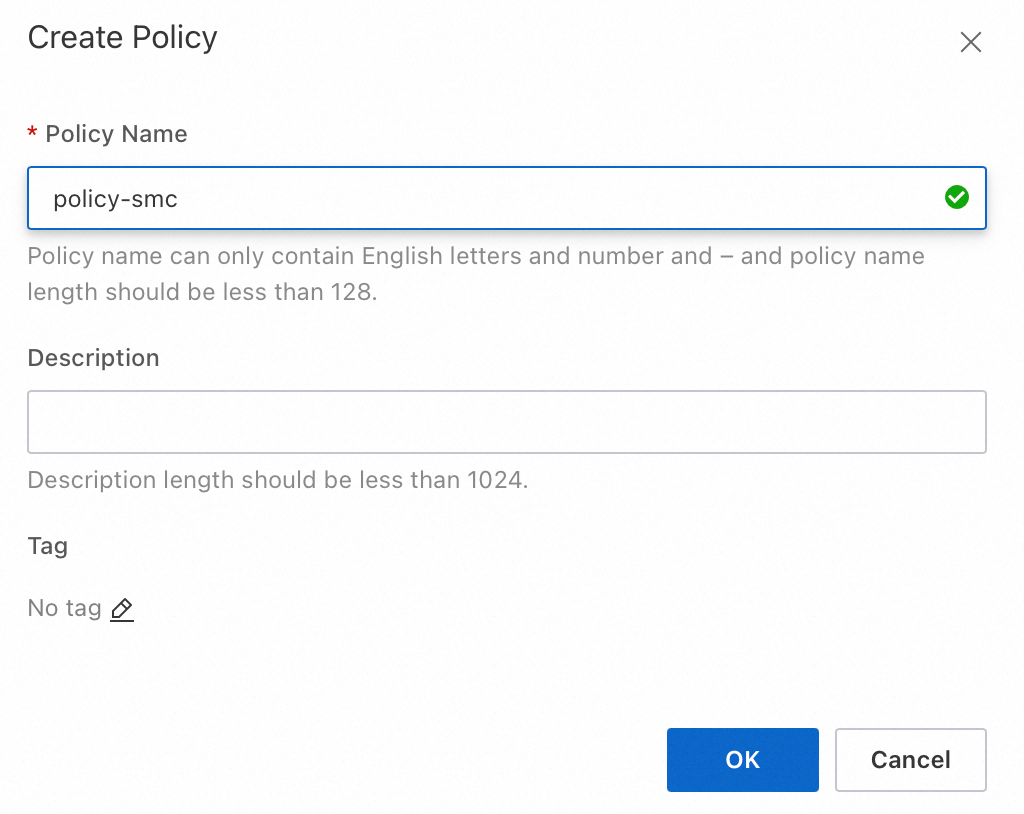Click the green validation checkmark icon
Screen dimensions: 1024x814
(956, 198)
